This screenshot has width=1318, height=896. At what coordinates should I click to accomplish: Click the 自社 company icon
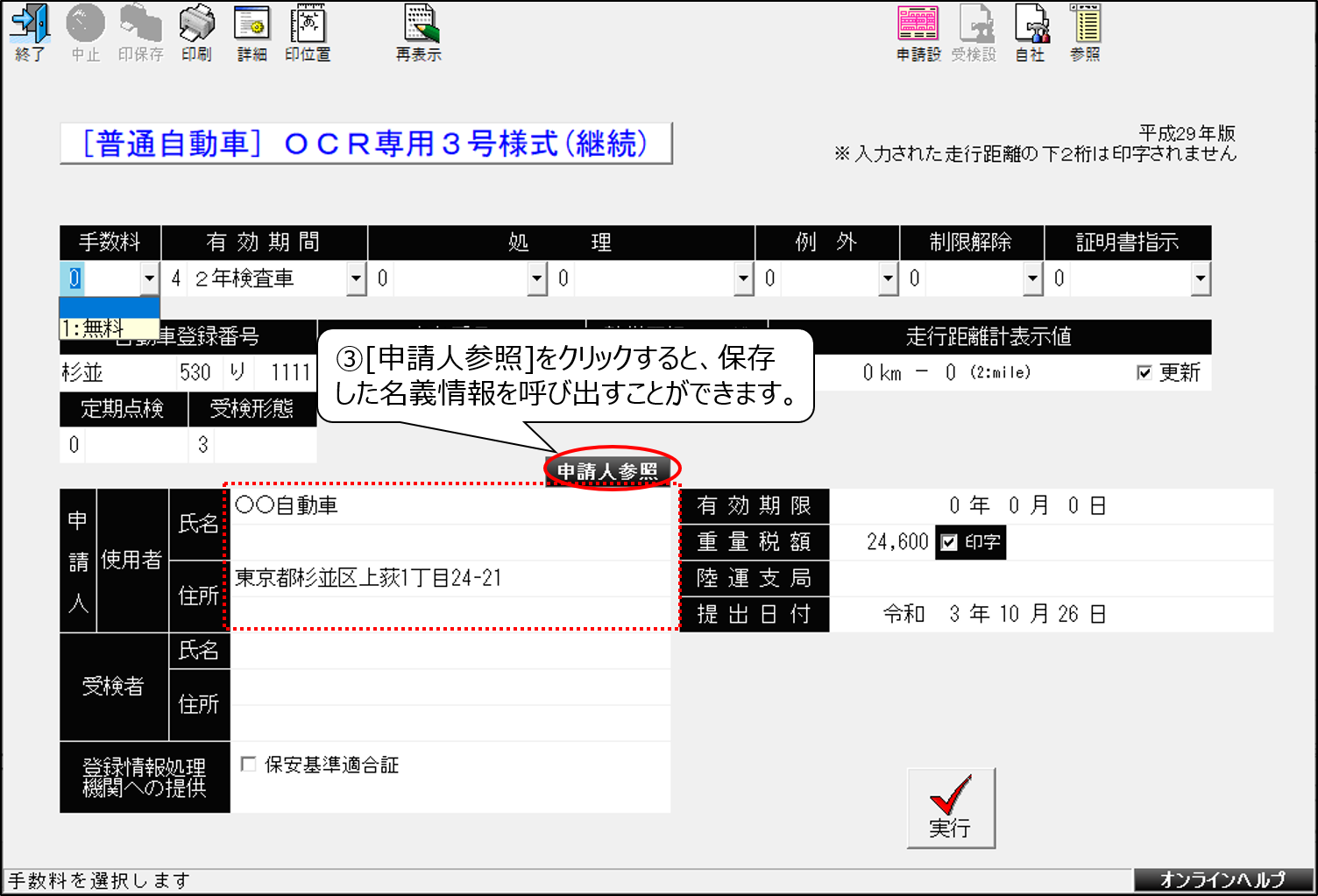coord(1030,32)
